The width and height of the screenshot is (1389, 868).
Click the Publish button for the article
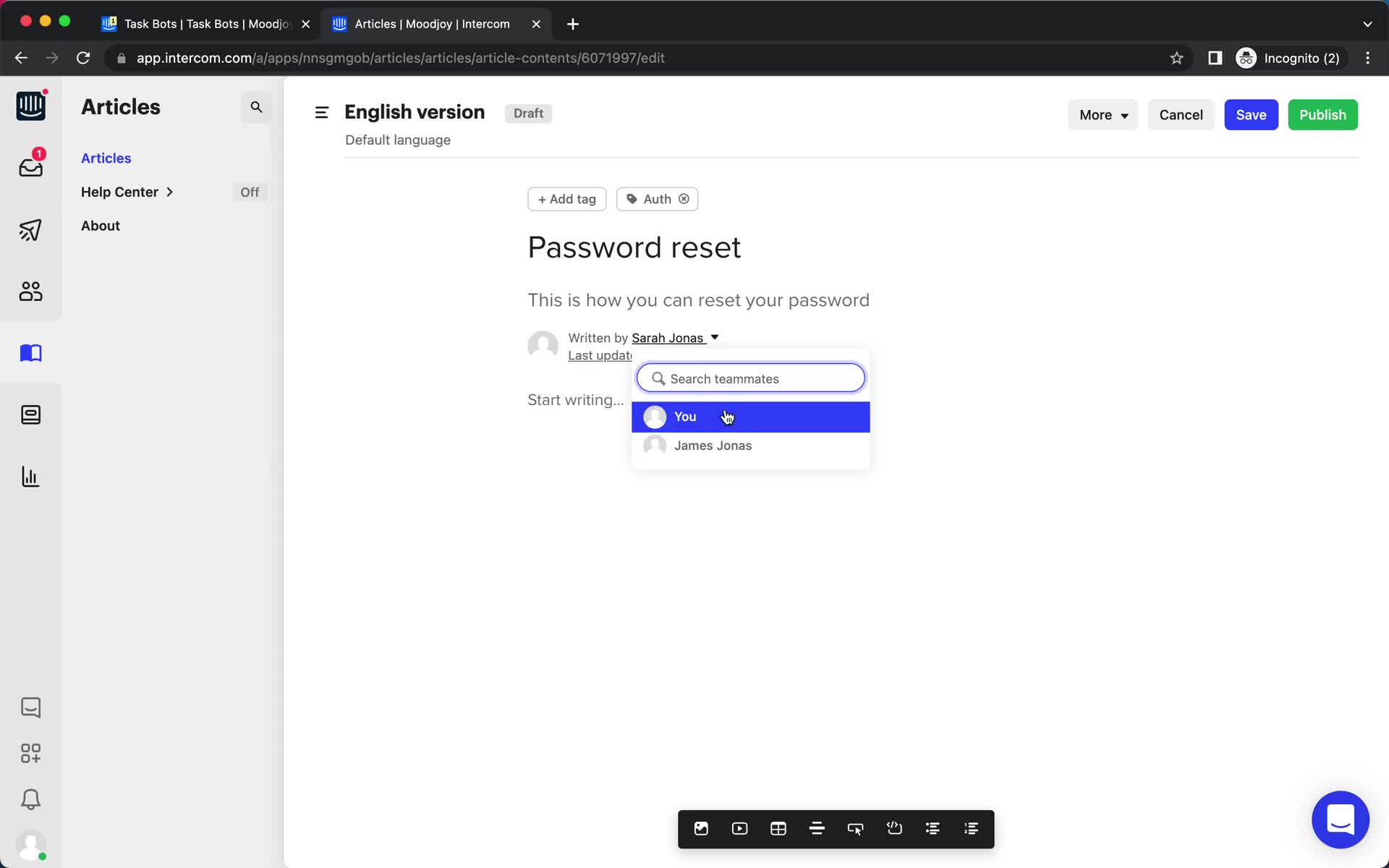pos(1322,115)
